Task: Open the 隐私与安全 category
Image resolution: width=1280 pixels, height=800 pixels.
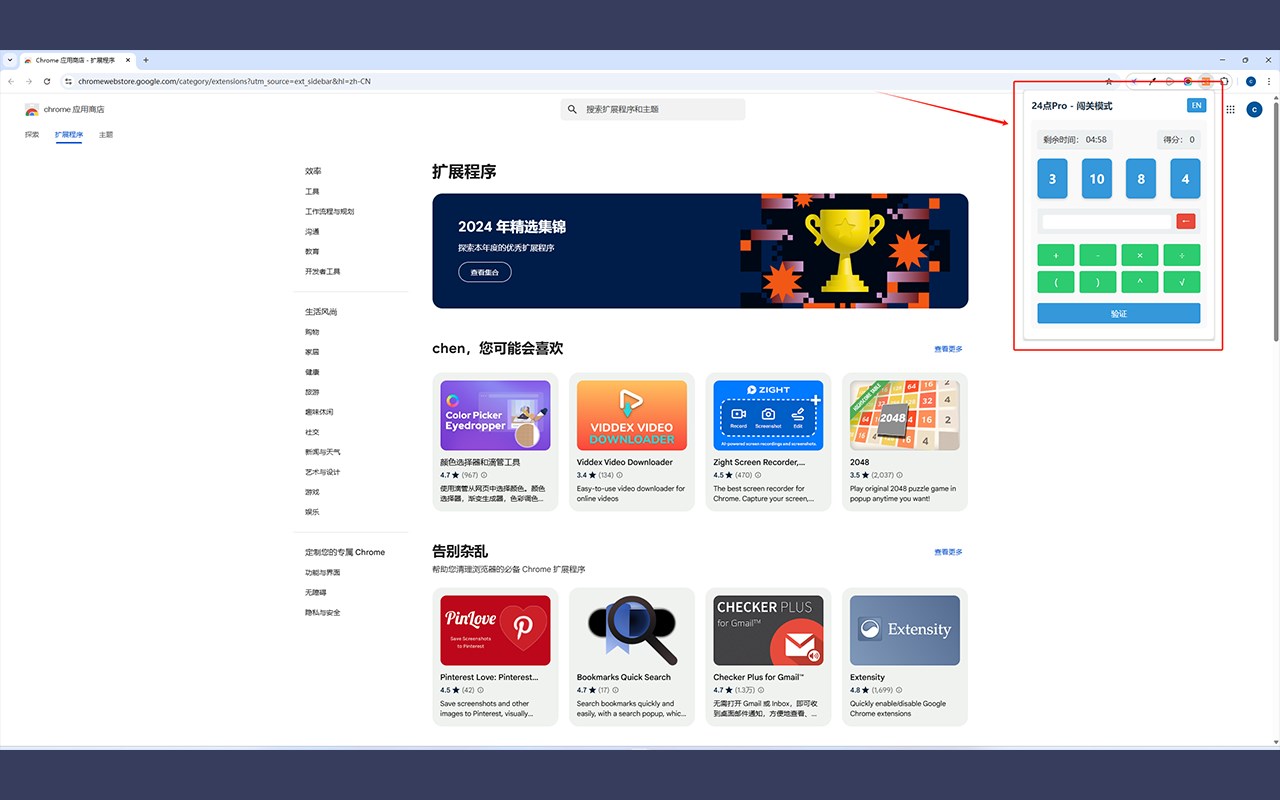Action: pos(322,612)
